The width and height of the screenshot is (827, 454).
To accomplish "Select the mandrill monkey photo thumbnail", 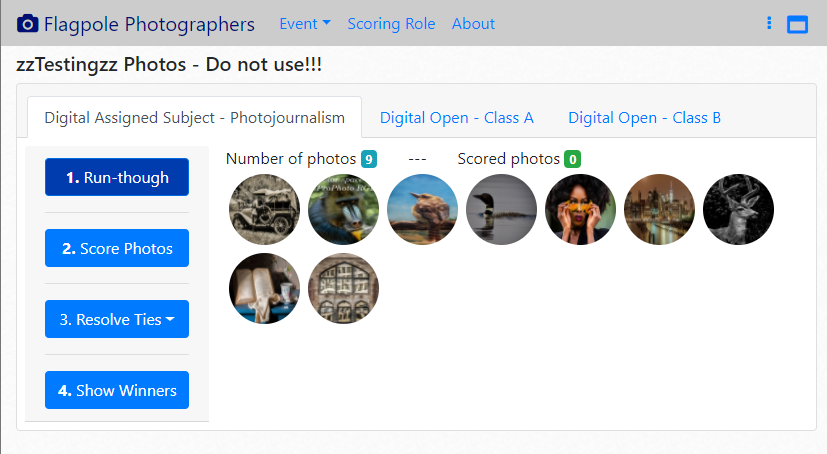I will [343, 209].
